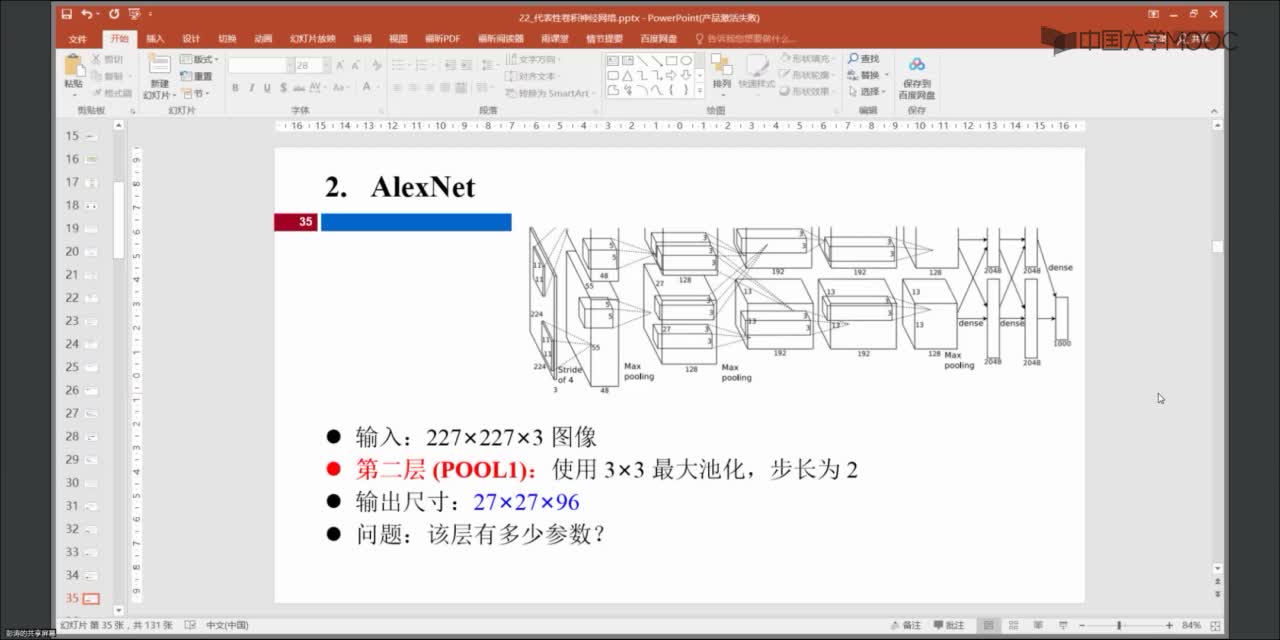1280x640 pixels.
Task: Click the zoom slider in status bar
Action: click(1119, 625)
